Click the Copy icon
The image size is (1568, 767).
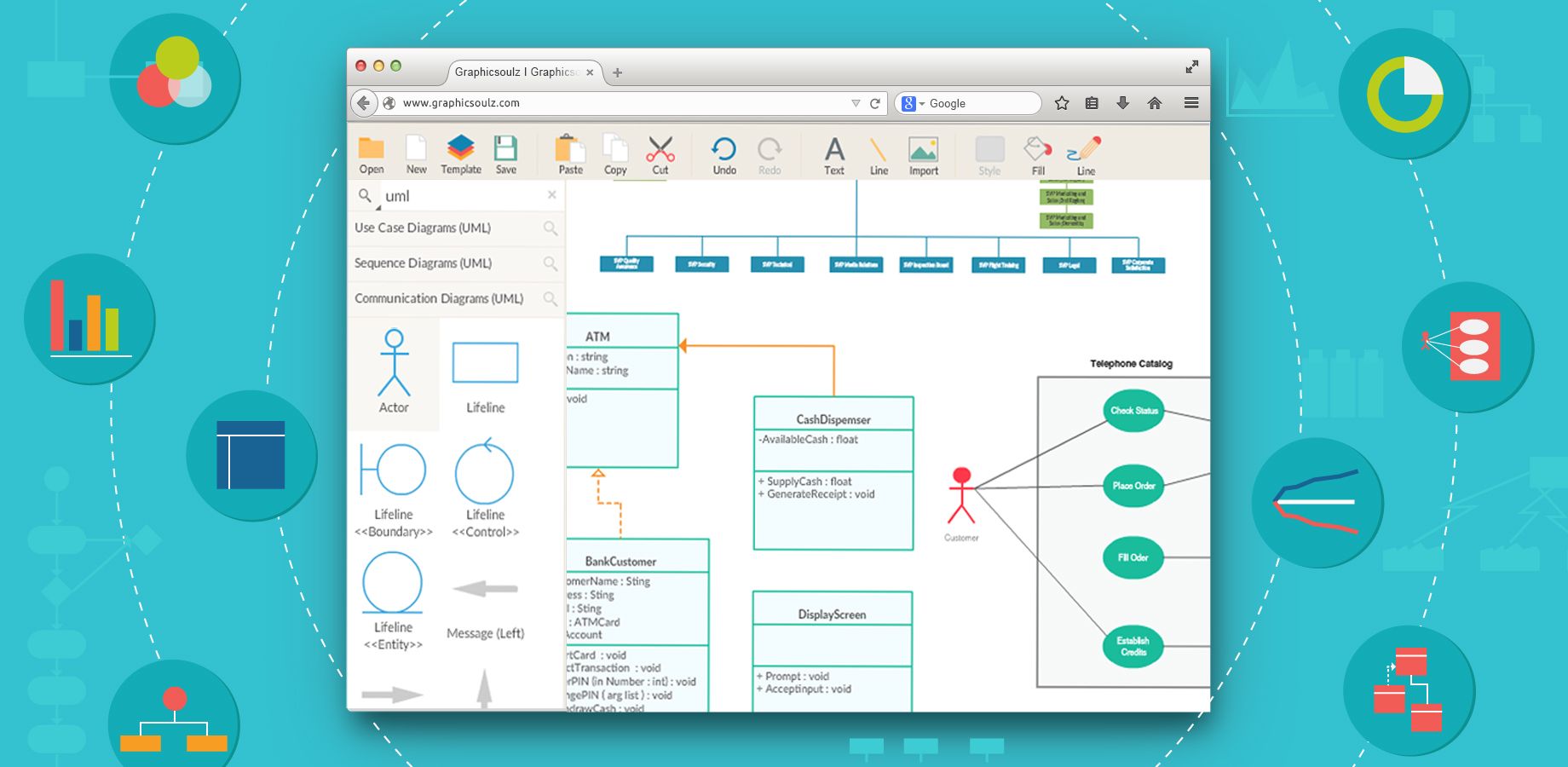[x=615, y=148]
